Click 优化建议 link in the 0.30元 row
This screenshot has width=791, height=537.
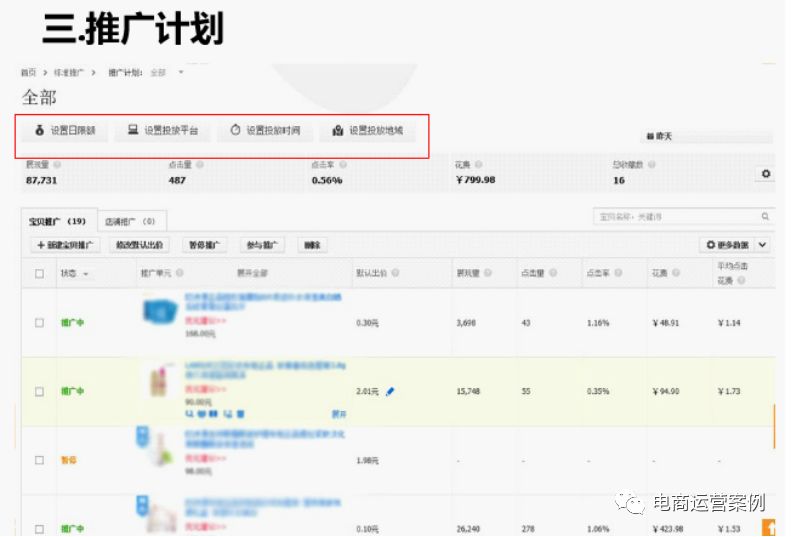click(205, 320)
